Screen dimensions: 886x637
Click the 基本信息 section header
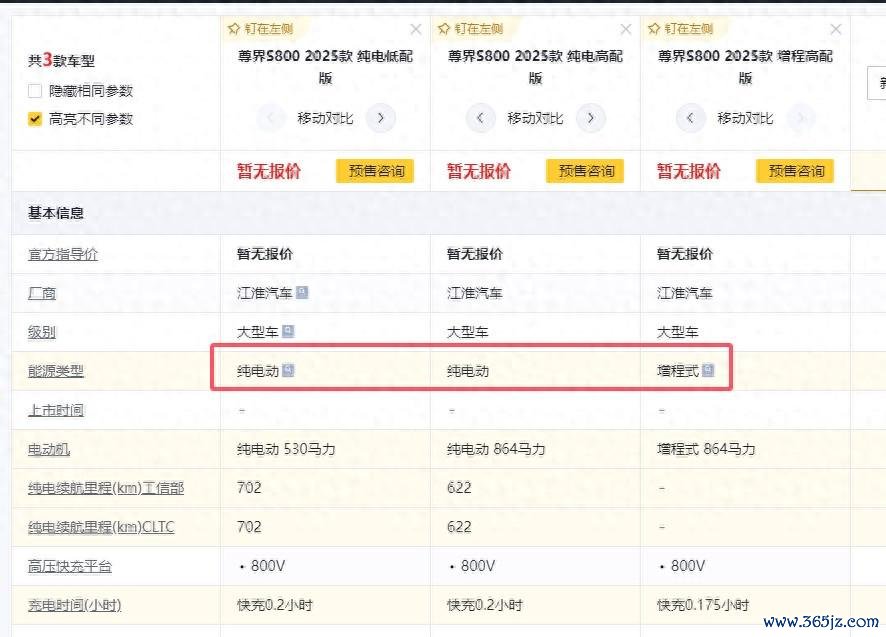pyautogui.click(x=56, y=213)
